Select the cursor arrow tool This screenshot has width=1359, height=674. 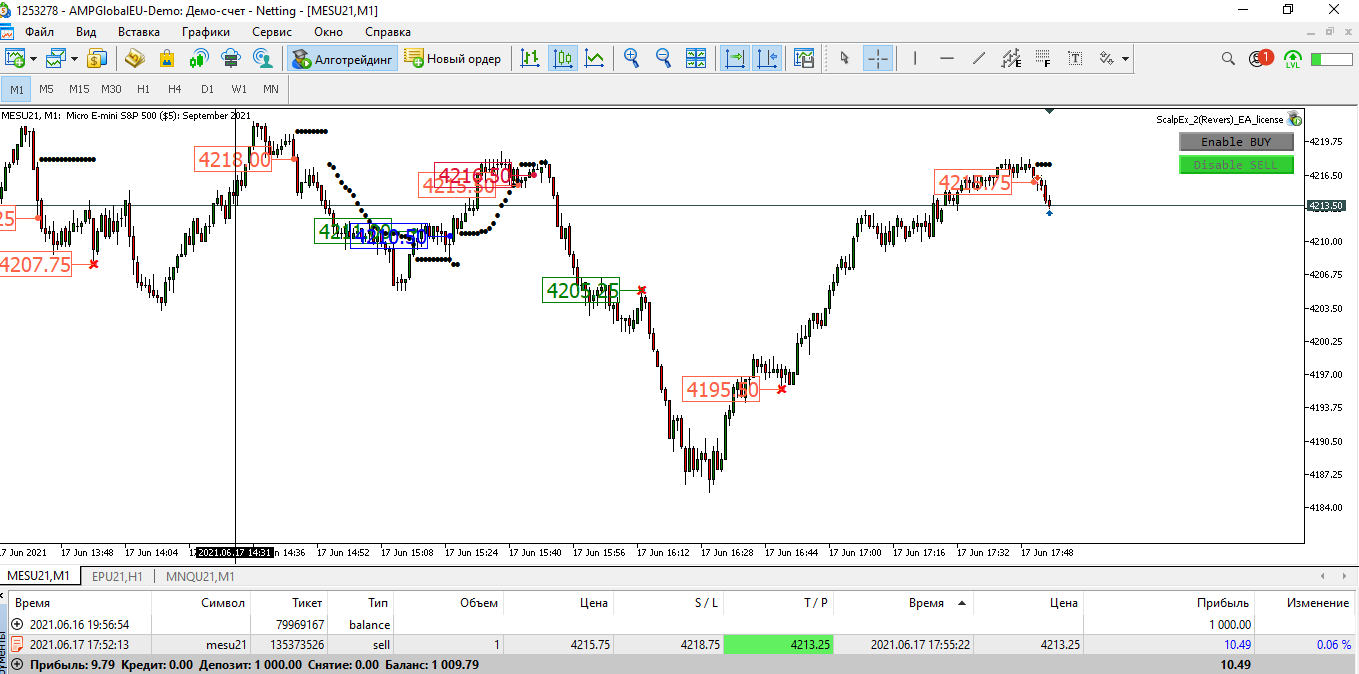[x=845, y=59]
